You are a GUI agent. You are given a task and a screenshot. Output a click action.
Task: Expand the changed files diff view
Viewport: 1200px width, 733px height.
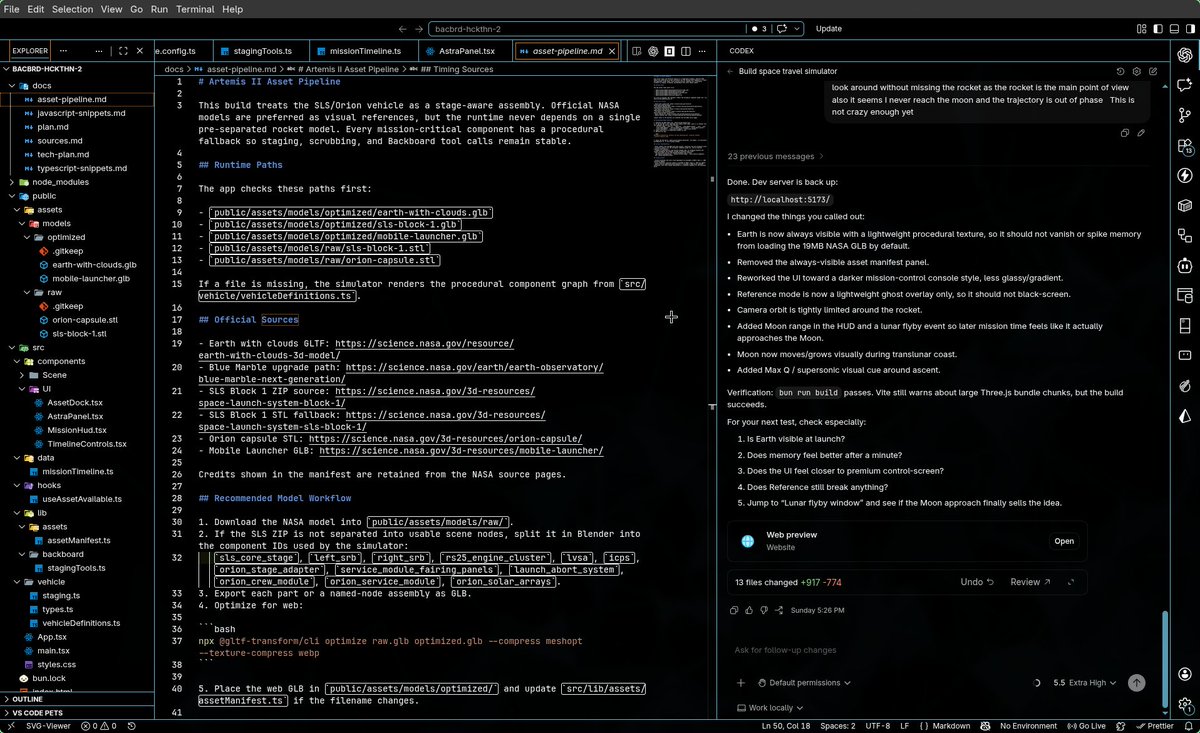[x=1071, y=581]
